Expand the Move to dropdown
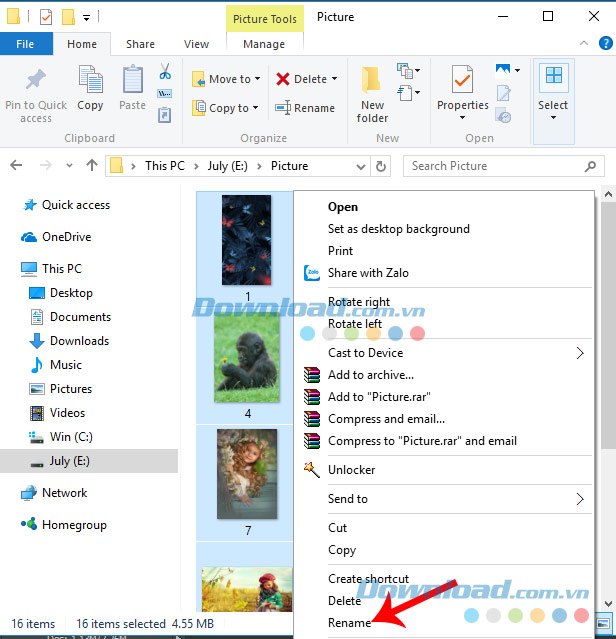 [257, 79]
